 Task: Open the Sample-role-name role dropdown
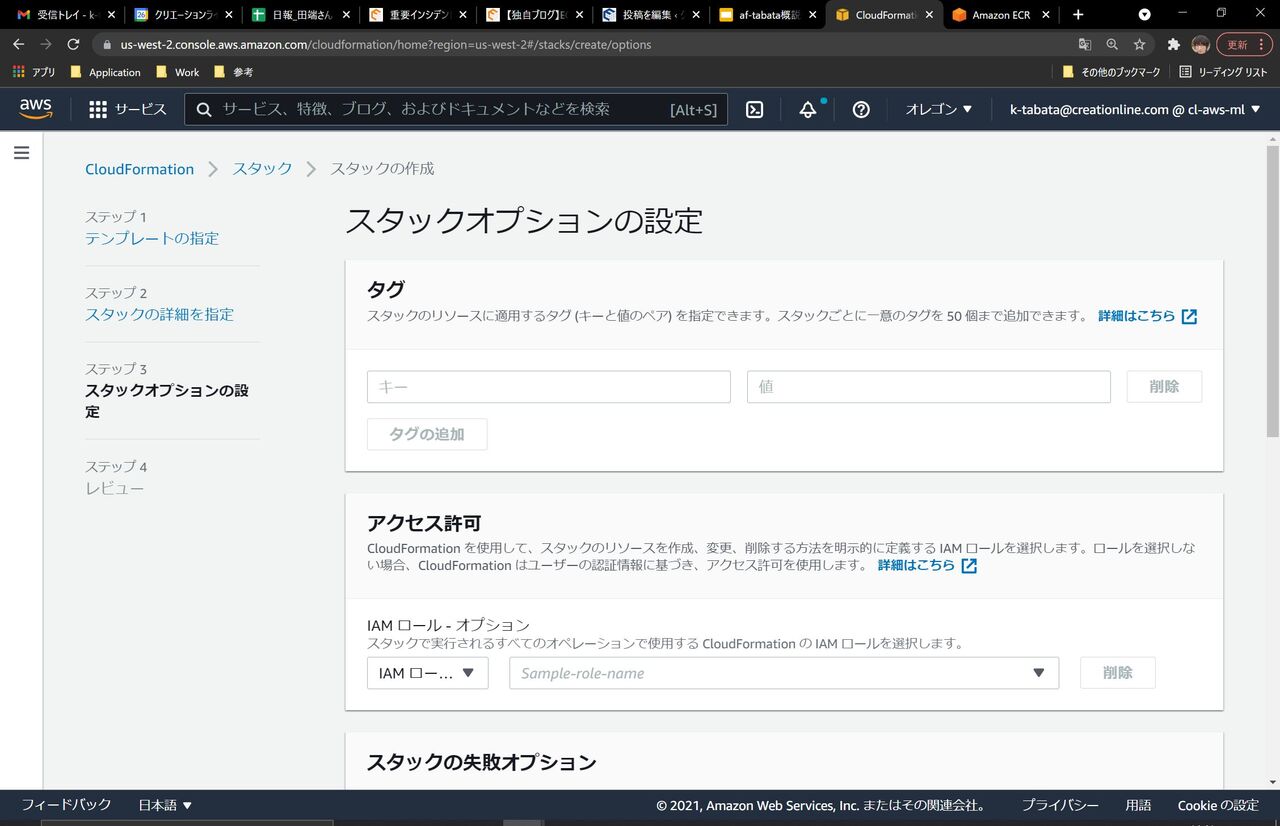pos(784,673)
